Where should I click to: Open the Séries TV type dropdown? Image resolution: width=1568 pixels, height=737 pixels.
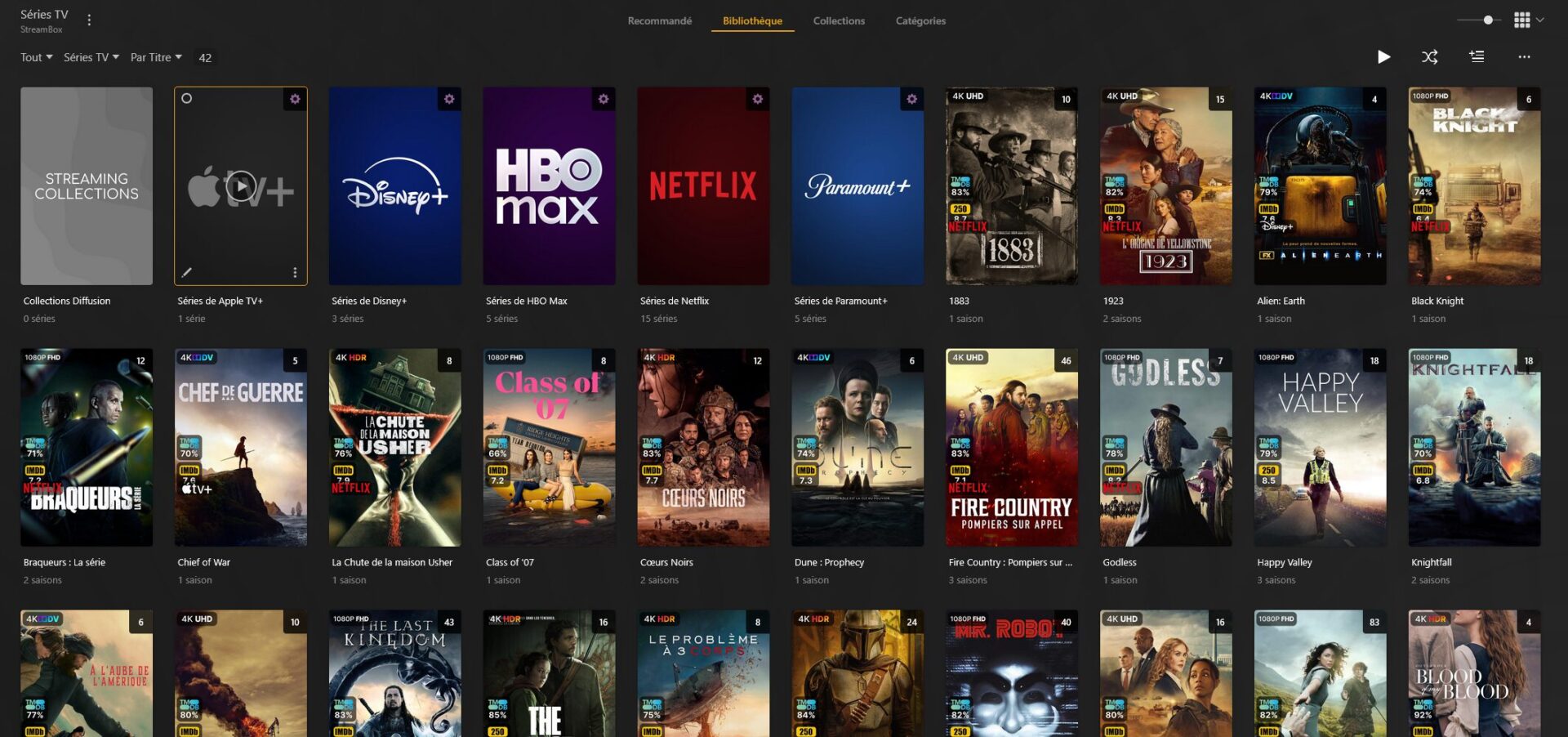[x=91, y=57]
